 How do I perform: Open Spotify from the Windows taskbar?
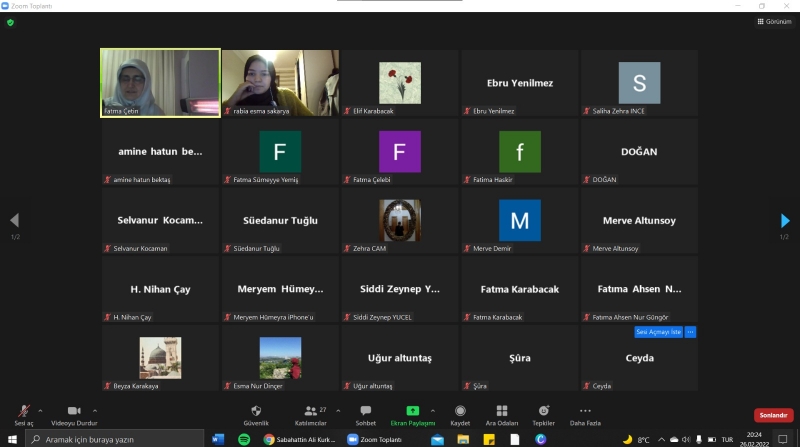244,439
